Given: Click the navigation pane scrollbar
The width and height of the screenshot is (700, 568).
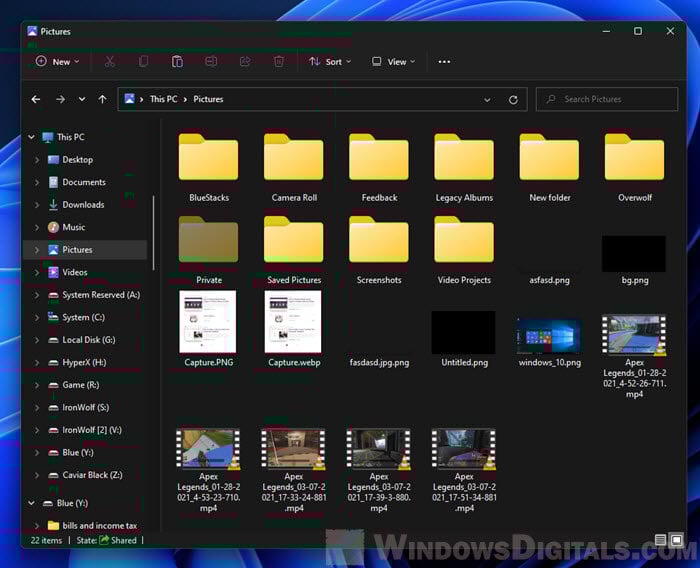Looking at the screenshot, I should pyautogui.click(x=154, y=233).
